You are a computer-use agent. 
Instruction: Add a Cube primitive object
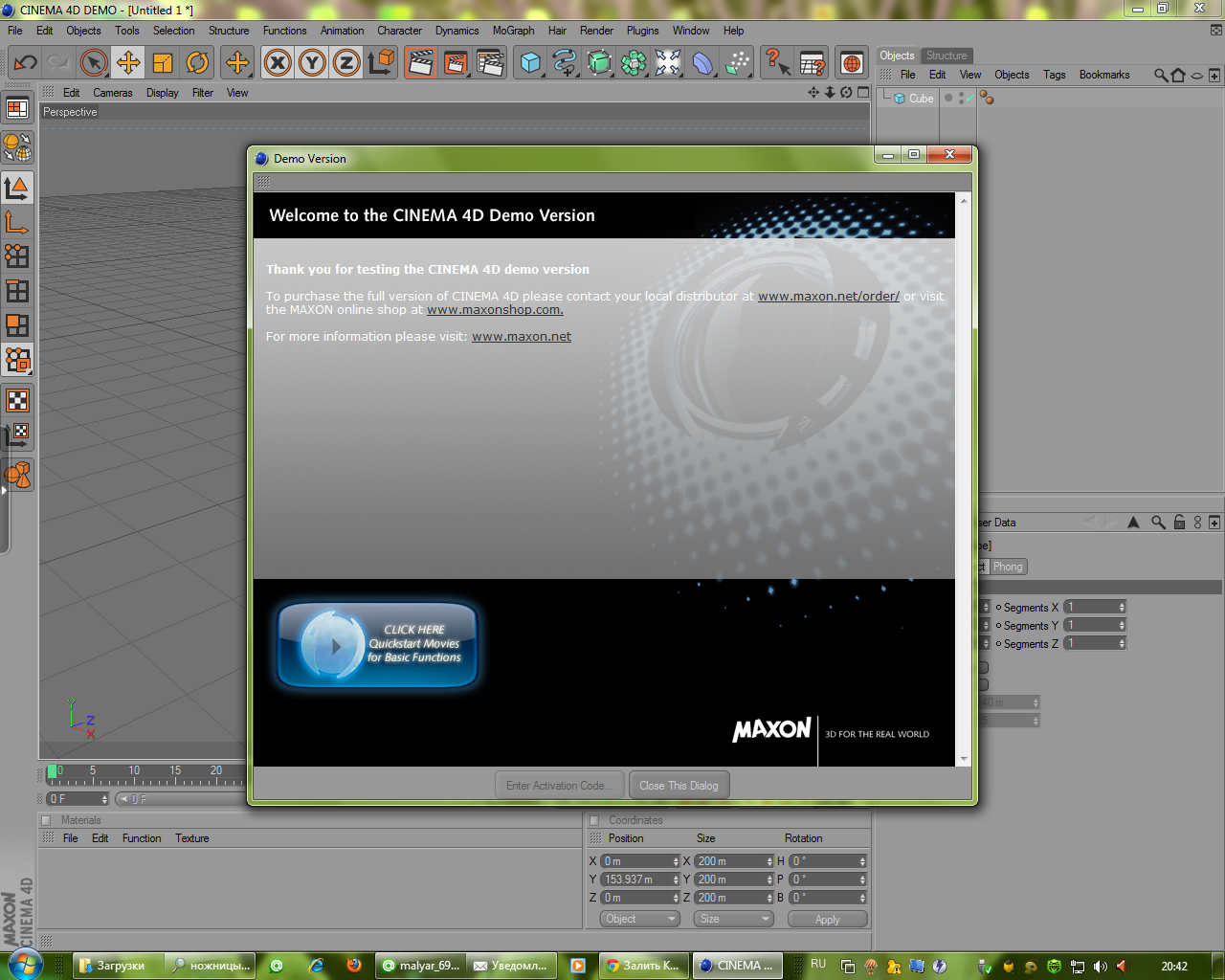(530, 63)
